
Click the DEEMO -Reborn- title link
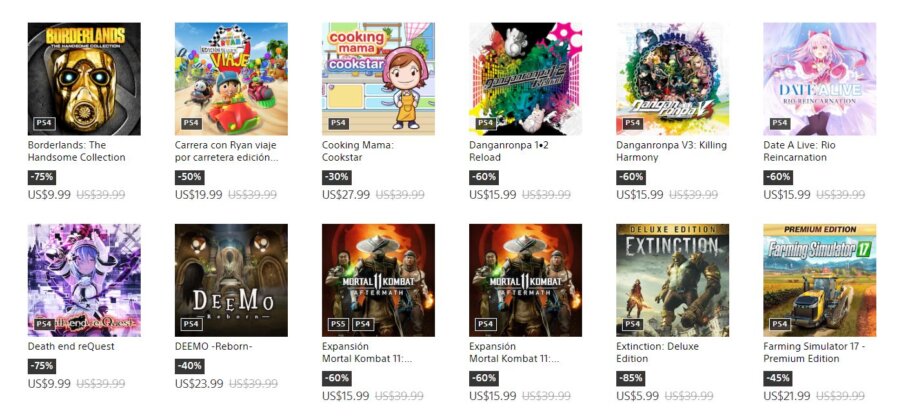coord(216,346)
